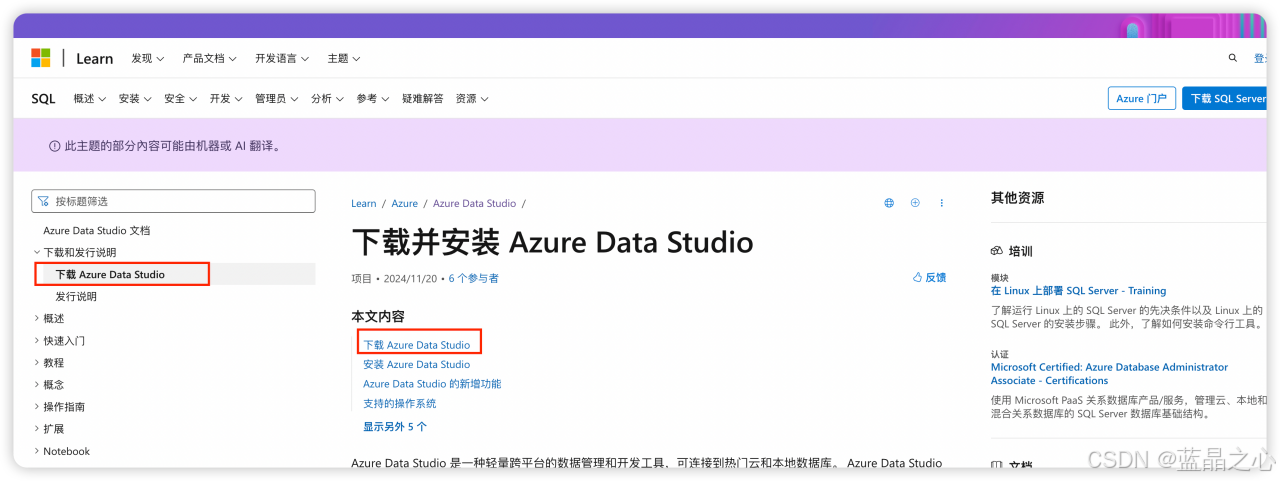The height and width of the screenshot is (481, 1280).
Task: Open 在 Linux 上部署 SQL Server - Training link
Action: [x=1078, y=290]
